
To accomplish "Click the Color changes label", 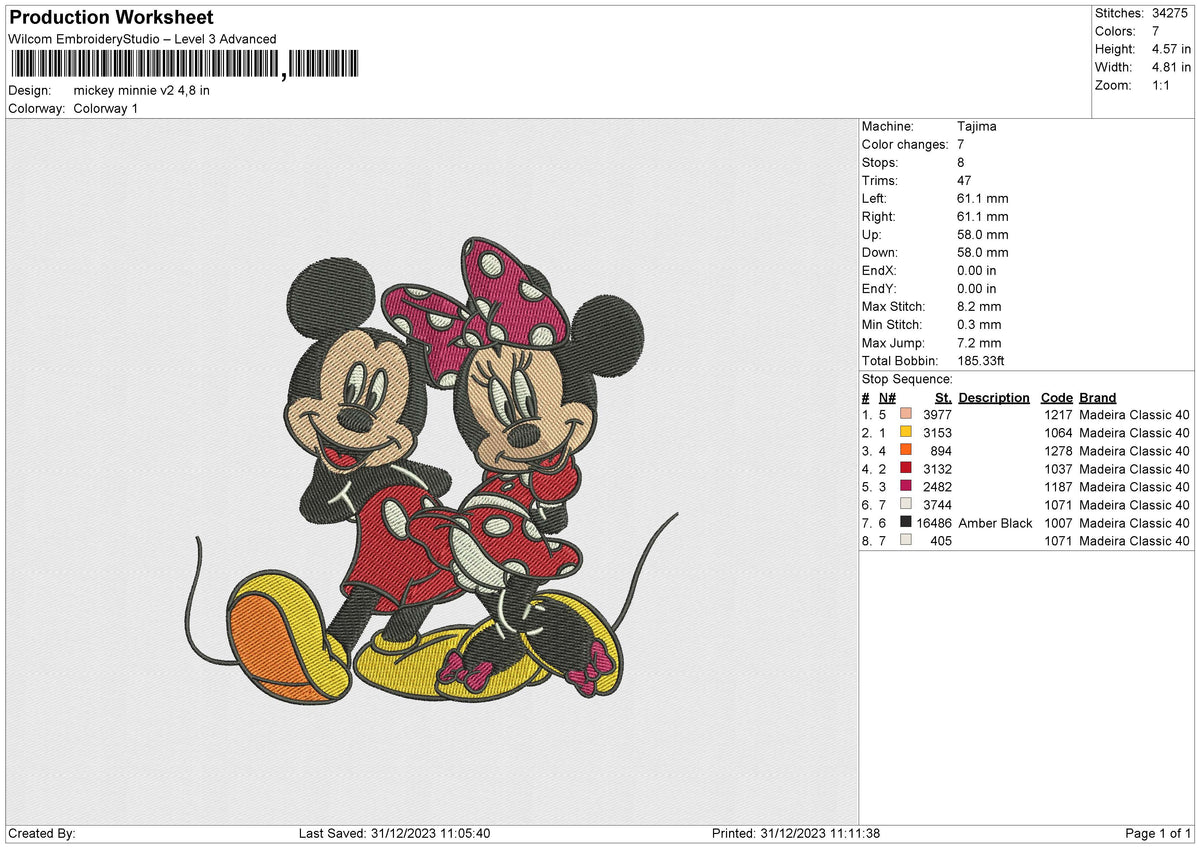I will click(x=905, y=144).
